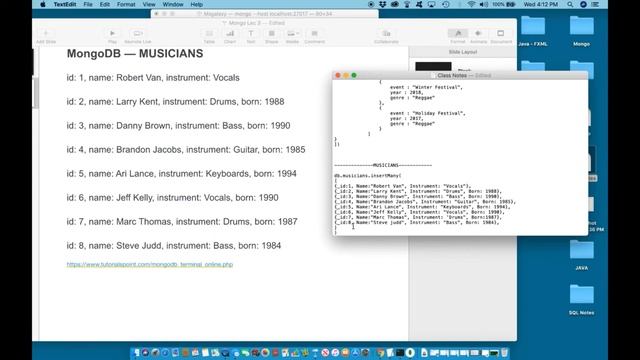Open the Edit menu
This screenshot has height=360, width=640.
pyautogui.click(x=105, y=4)
